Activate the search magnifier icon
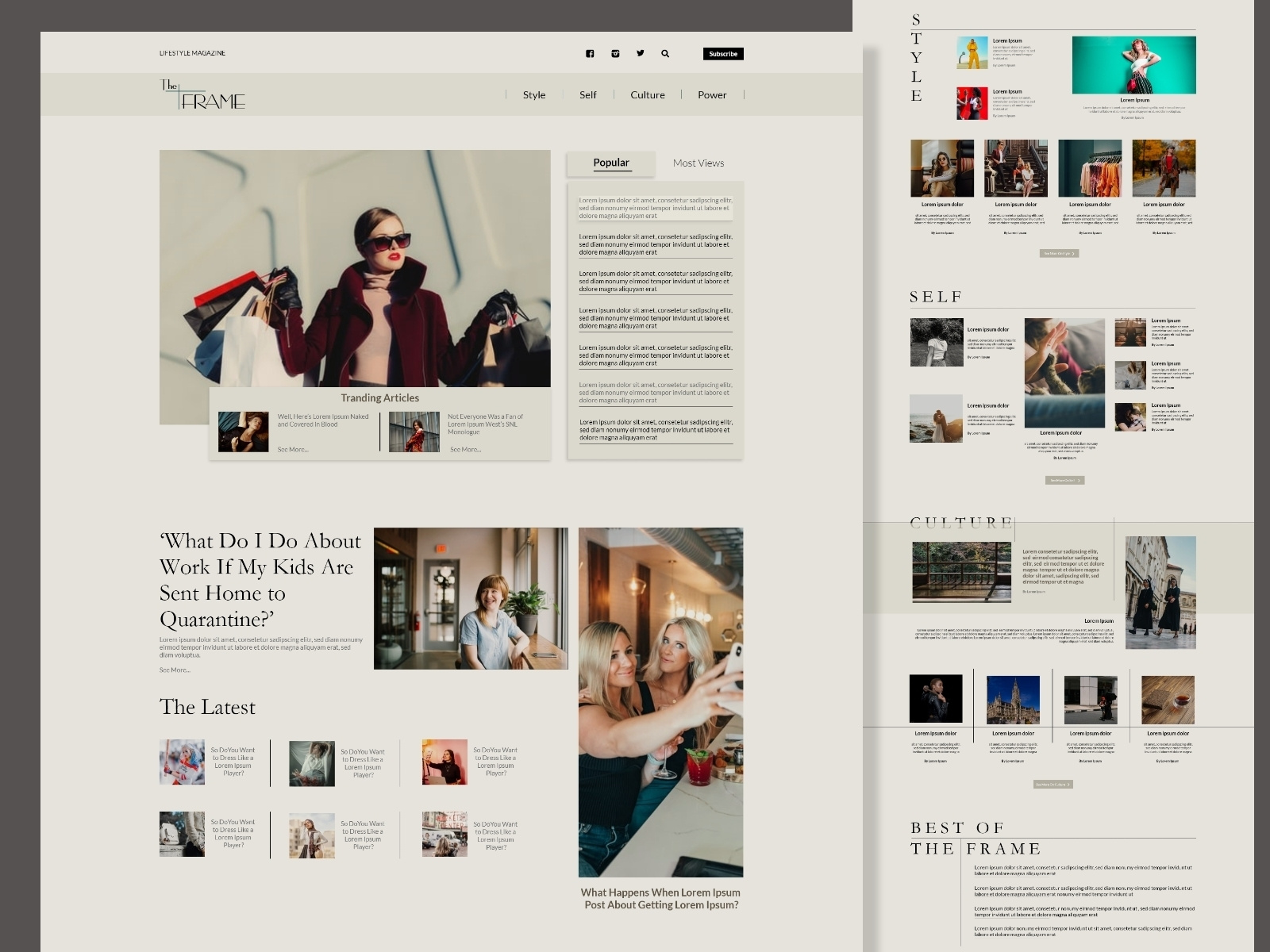1270x952 pixels. [666, 53]
